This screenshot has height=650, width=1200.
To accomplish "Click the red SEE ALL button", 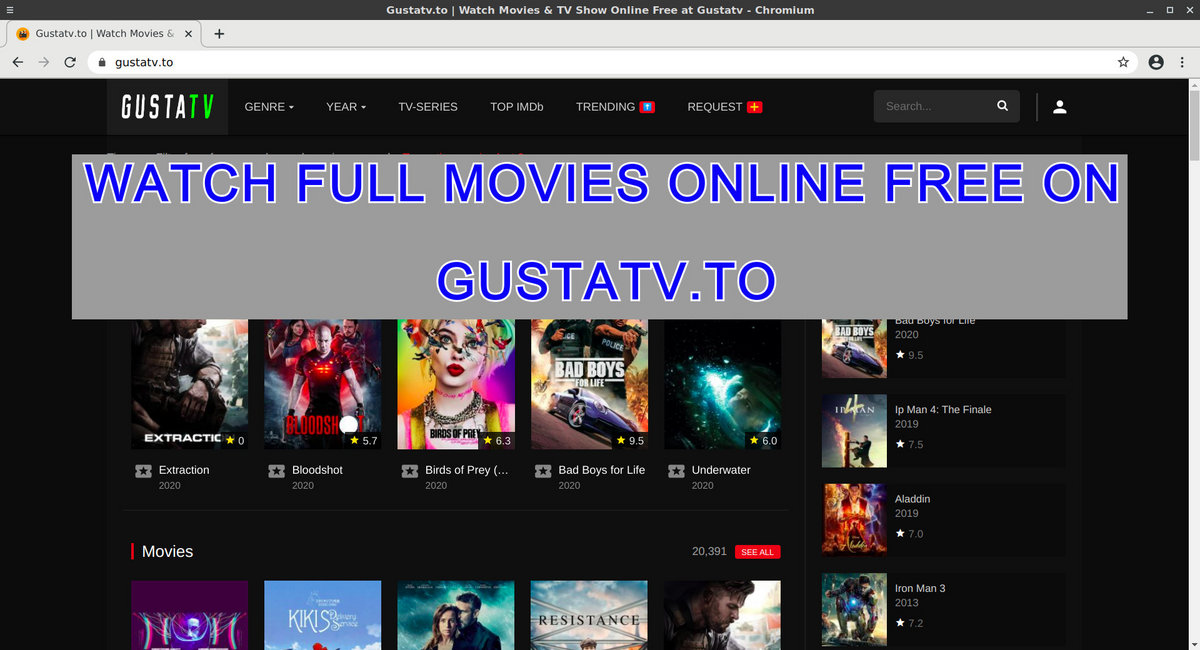I will pos(757,552).
